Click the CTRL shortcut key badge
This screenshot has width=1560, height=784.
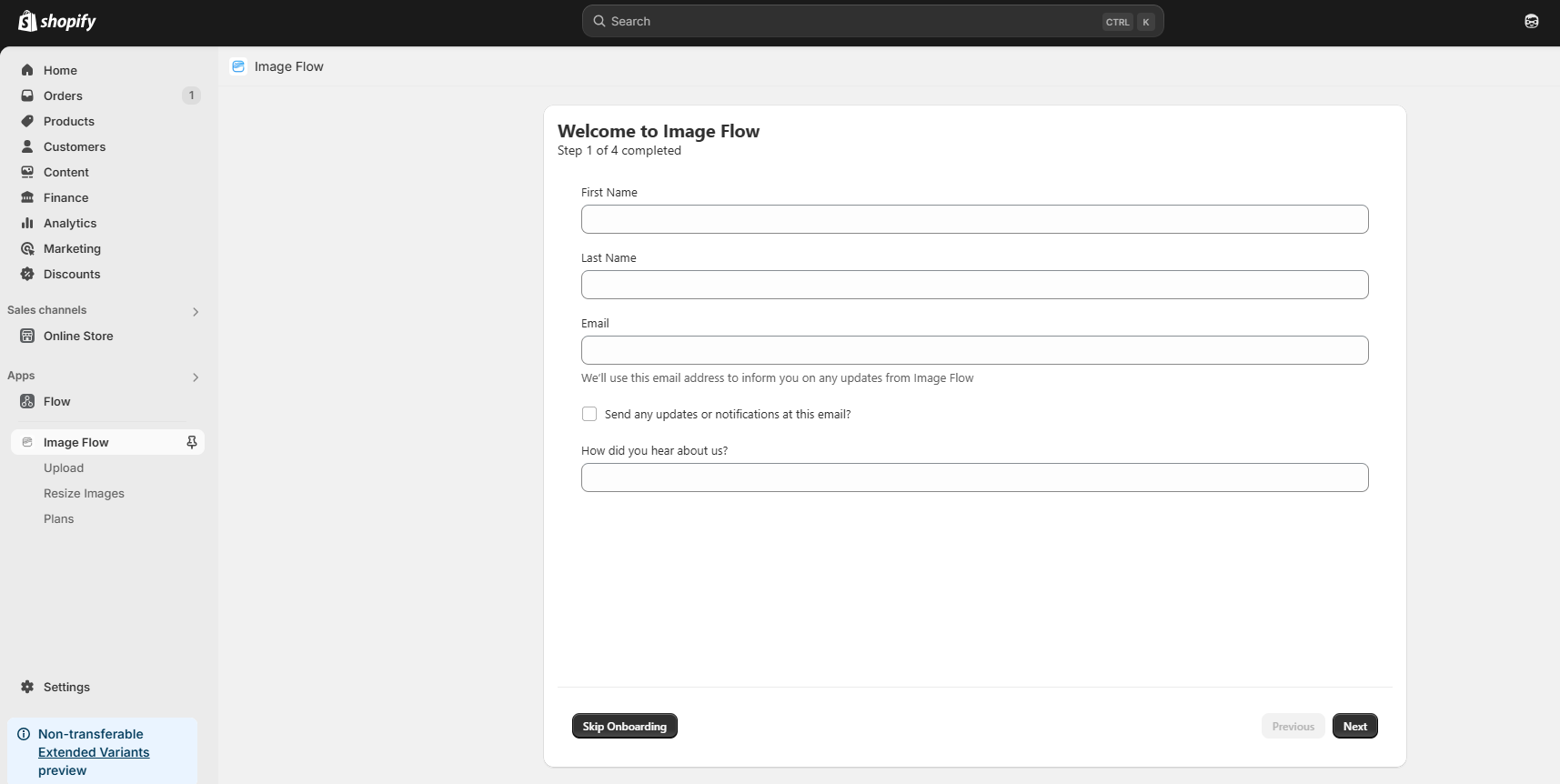pyautogui.click(x=1118, y=22)
